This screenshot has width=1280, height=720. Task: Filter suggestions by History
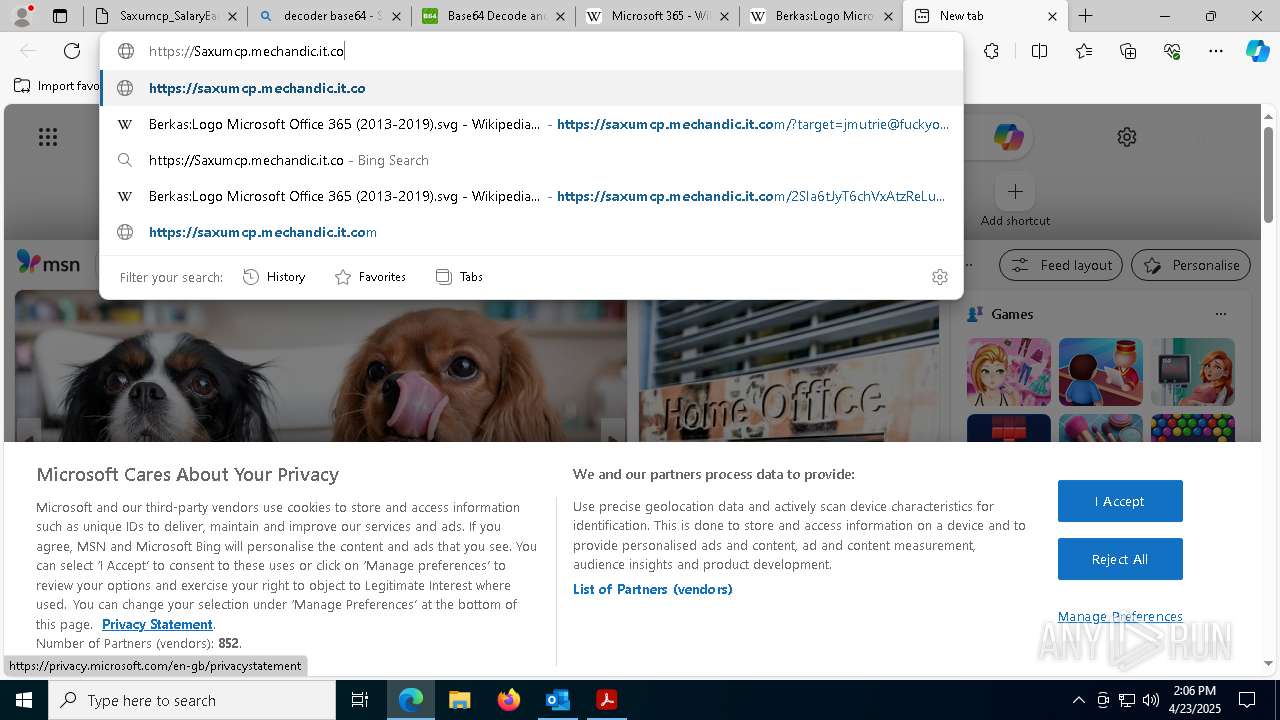[x=274, y=277]
